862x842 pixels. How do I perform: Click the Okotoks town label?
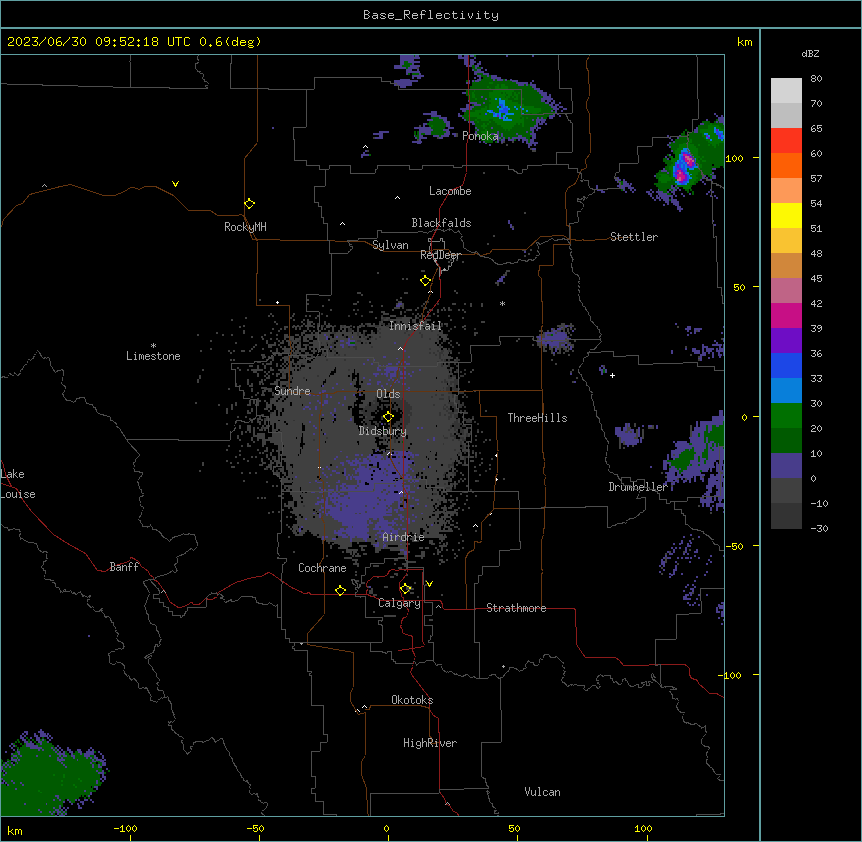click(x=412, y=700)
